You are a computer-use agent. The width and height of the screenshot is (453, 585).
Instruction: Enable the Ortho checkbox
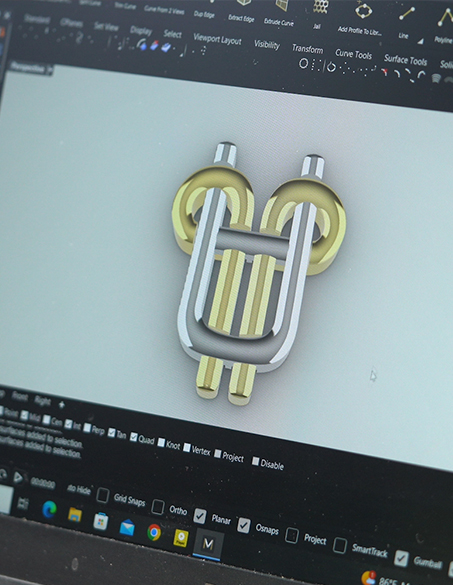pos(158,506)
